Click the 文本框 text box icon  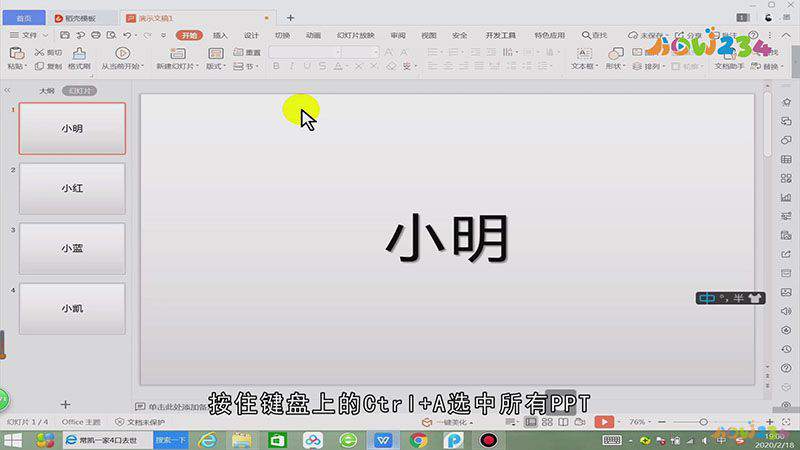pos(584,53)
